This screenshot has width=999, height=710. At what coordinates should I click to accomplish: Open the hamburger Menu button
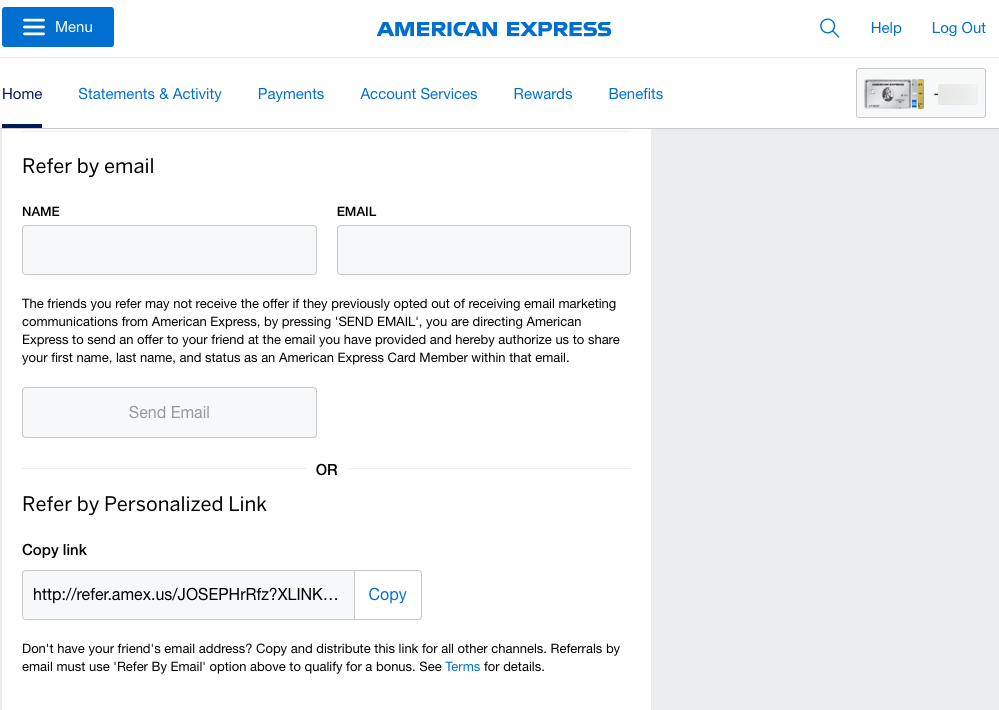point(58,27)
